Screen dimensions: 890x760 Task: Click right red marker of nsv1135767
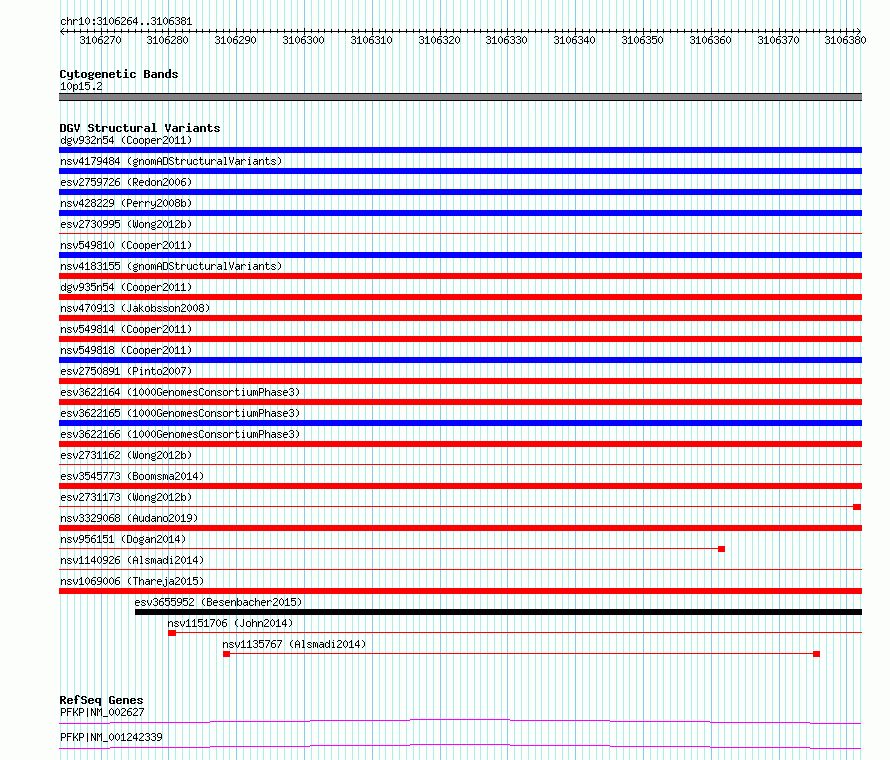pos(816,654)
